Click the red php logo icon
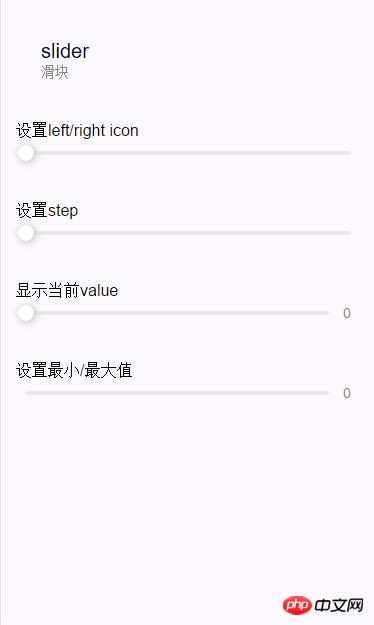The width and height of the screenshot is (374, 625). 297,605
